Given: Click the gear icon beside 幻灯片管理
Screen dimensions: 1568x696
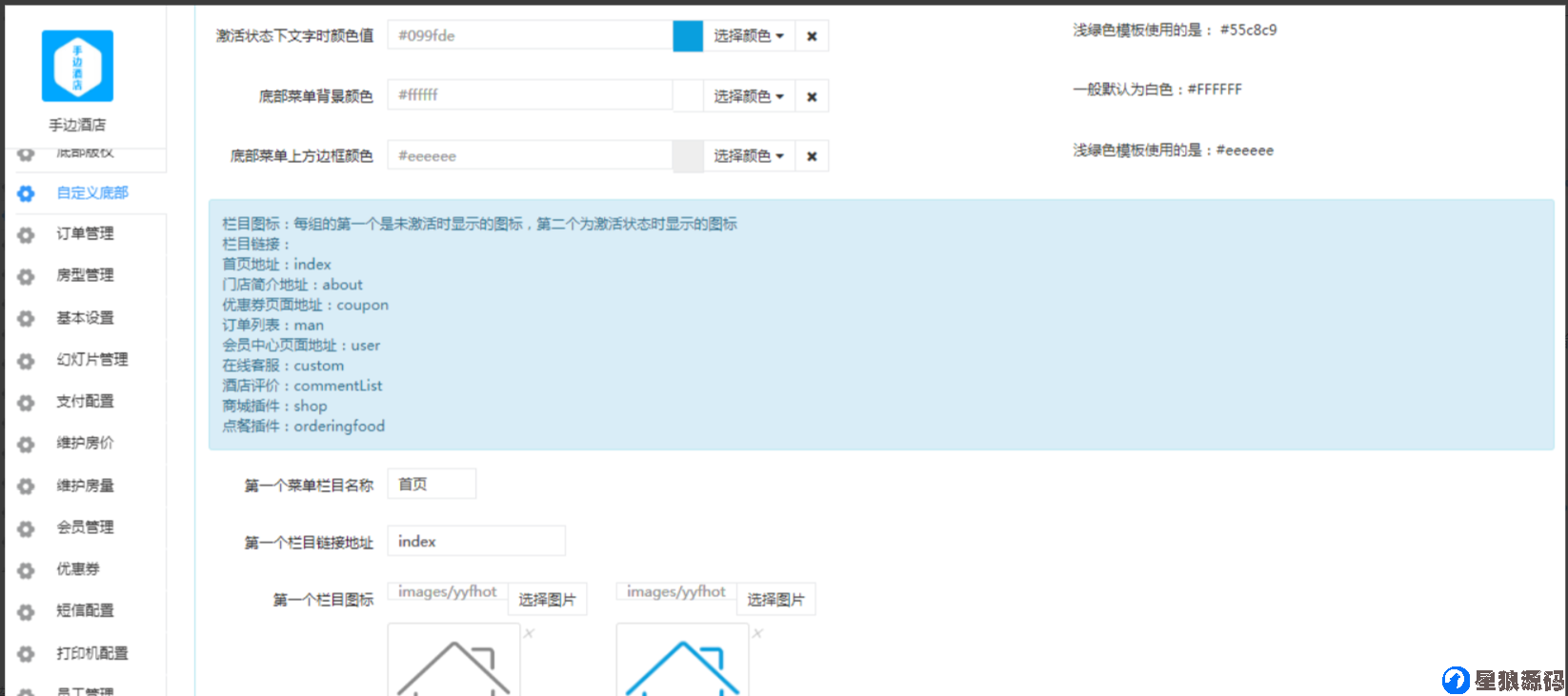Looking at the screenshot, I should tap(27, 360).
